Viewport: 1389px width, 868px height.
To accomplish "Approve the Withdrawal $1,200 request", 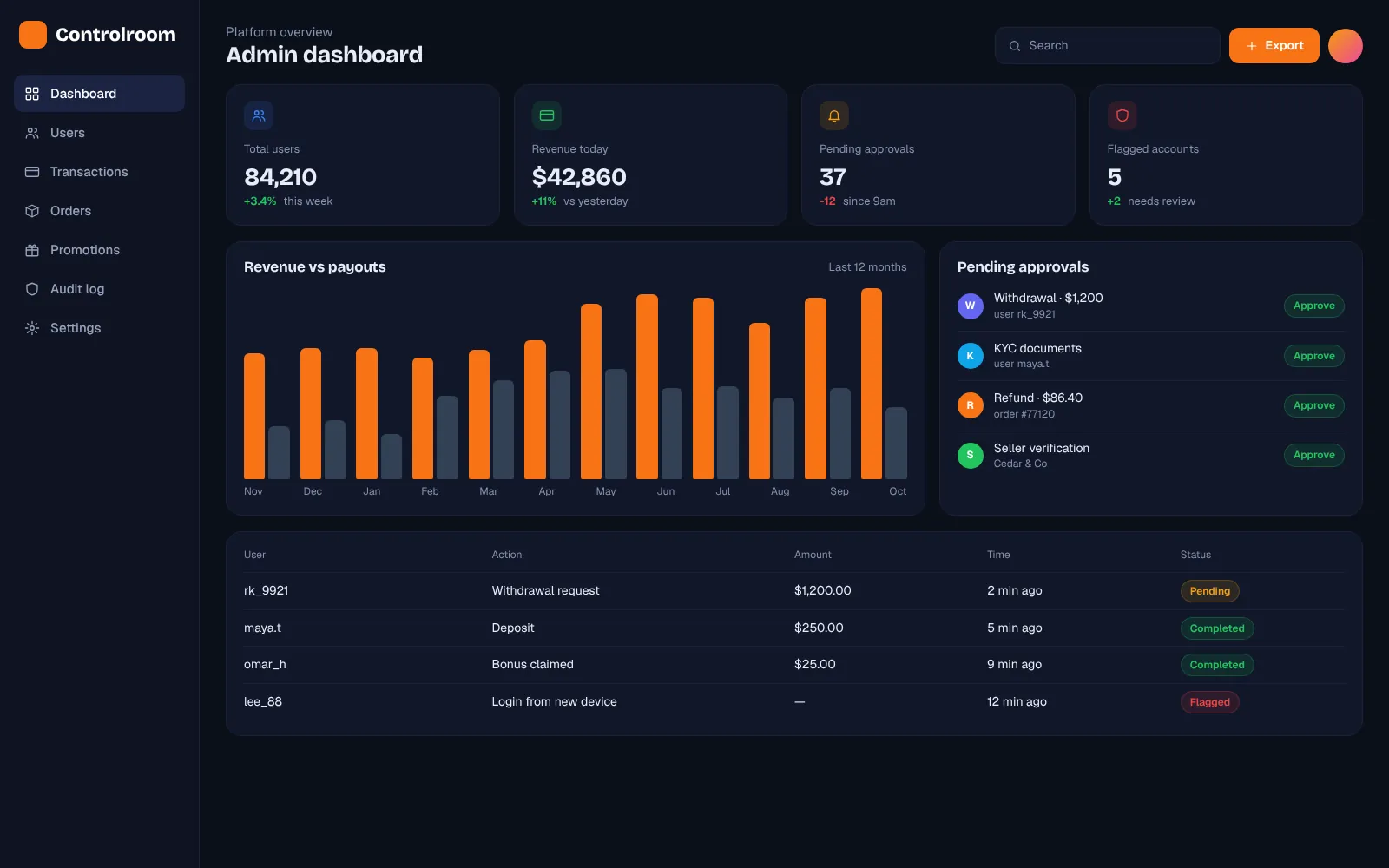I will coord(1314,306).
